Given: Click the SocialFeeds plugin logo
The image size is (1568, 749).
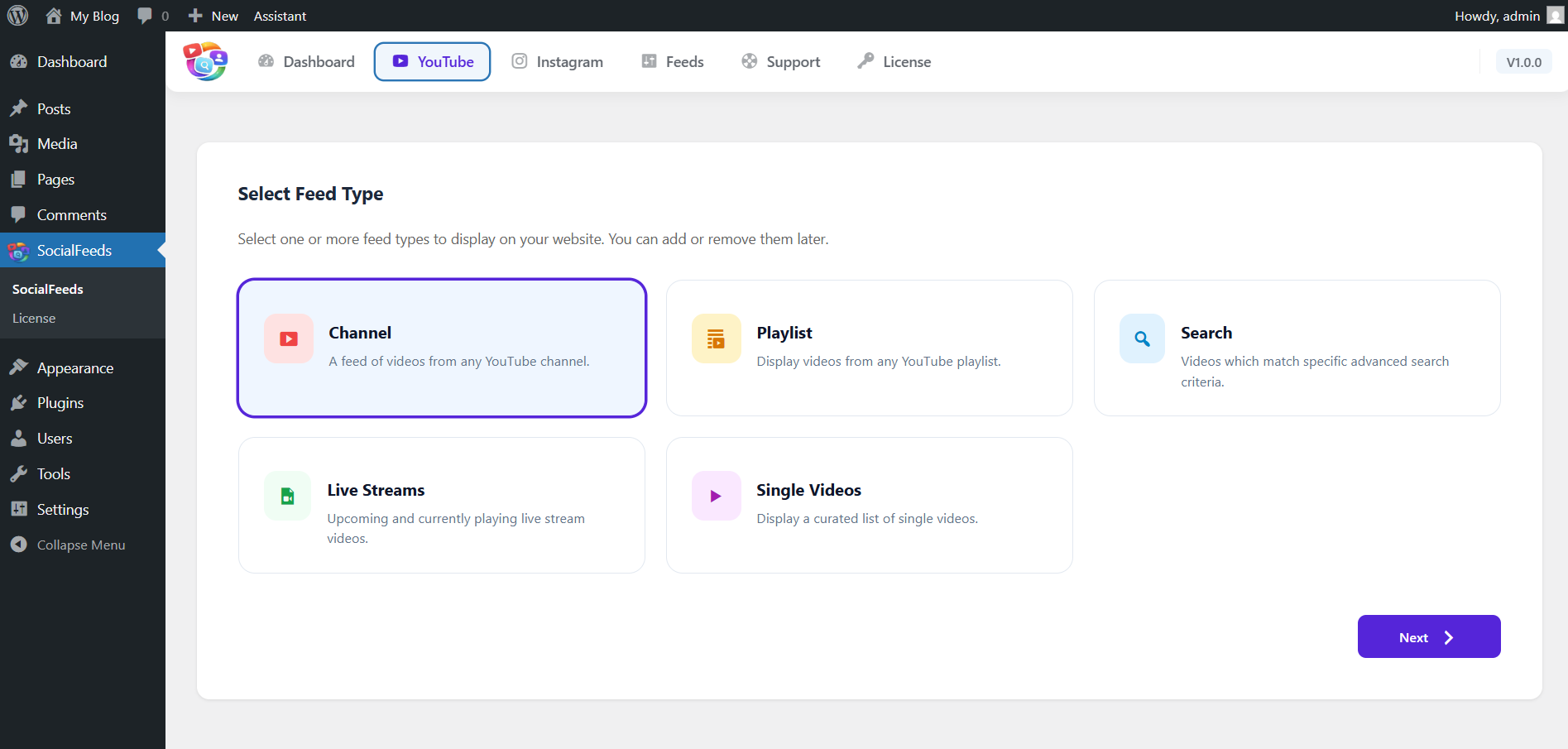Looking at the screenshot, I should pyautogui.click(x=205, y=62).
